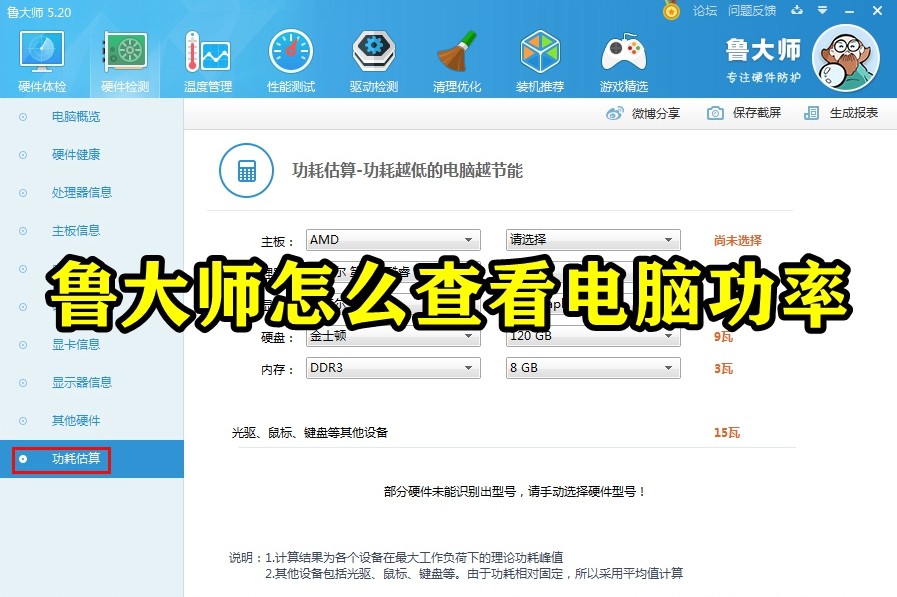Open the 内存 type dropdown showing DDR3
Viewport: 897px width, 597px height.
pos(393,368)
